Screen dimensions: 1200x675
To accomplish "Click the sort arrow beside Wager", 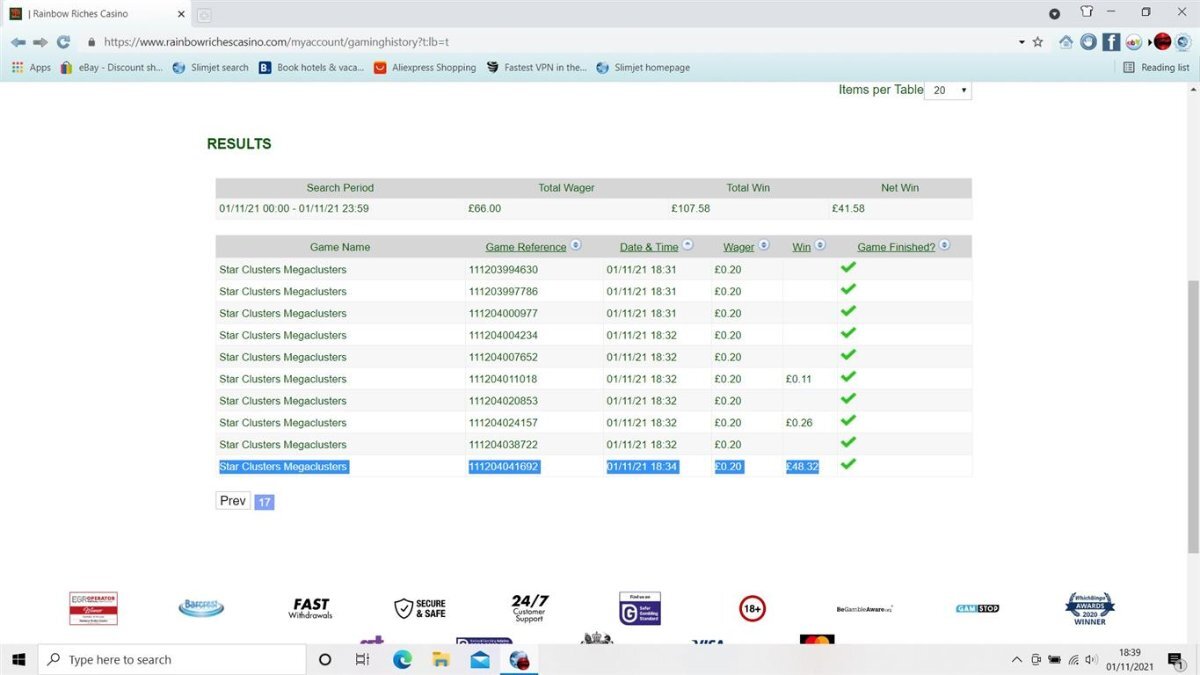I will point(764,246).
